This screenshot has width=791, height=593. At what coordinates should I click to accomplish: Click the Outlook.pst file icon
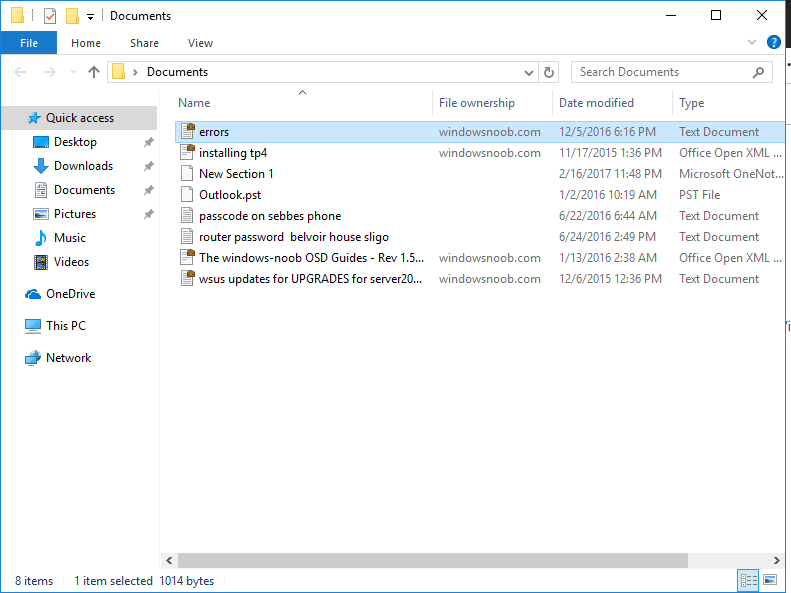click(187, 195)
